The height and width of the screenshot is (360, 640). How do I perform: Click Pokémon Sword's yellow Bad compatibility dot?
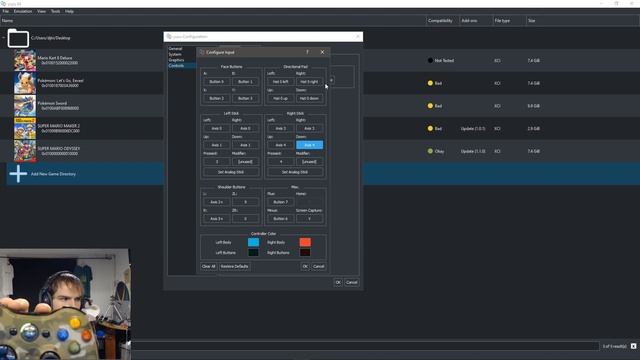click(430, 106)
